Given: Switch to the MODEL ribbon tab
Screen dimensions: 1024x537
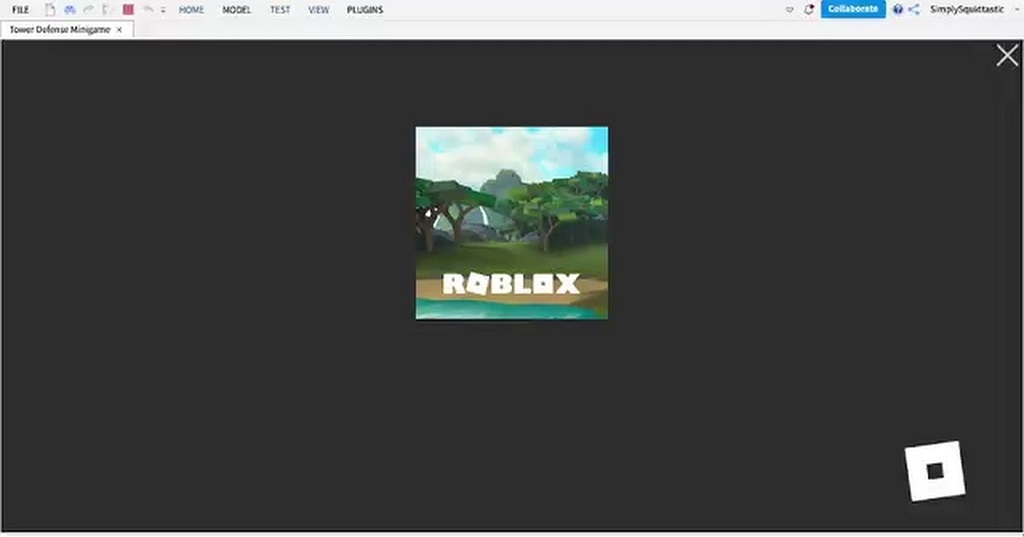Looking at the screenshot, I should click(236, 10).
